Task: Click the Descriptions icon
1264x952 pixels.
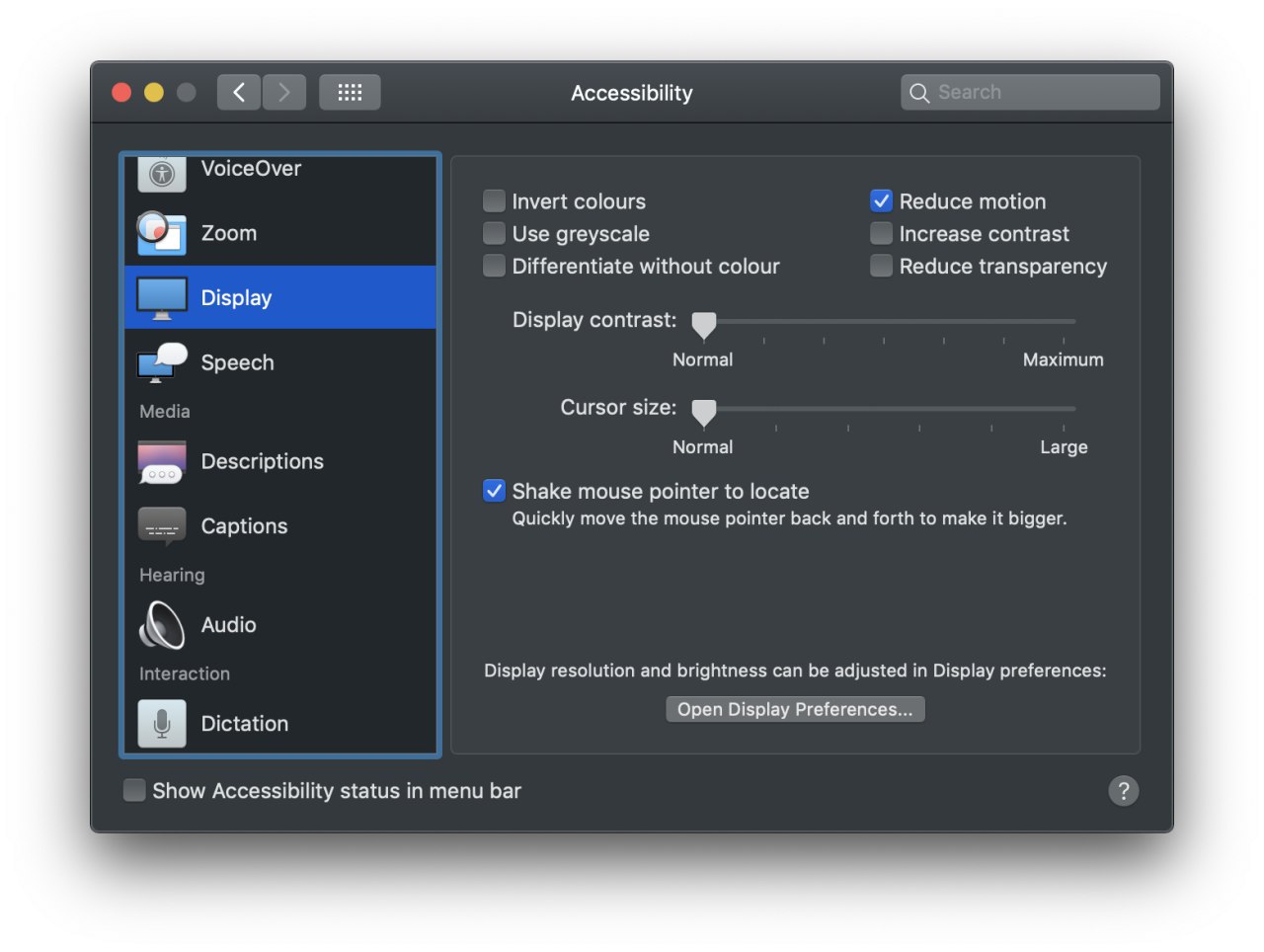Action: click(x=162, y=462)
